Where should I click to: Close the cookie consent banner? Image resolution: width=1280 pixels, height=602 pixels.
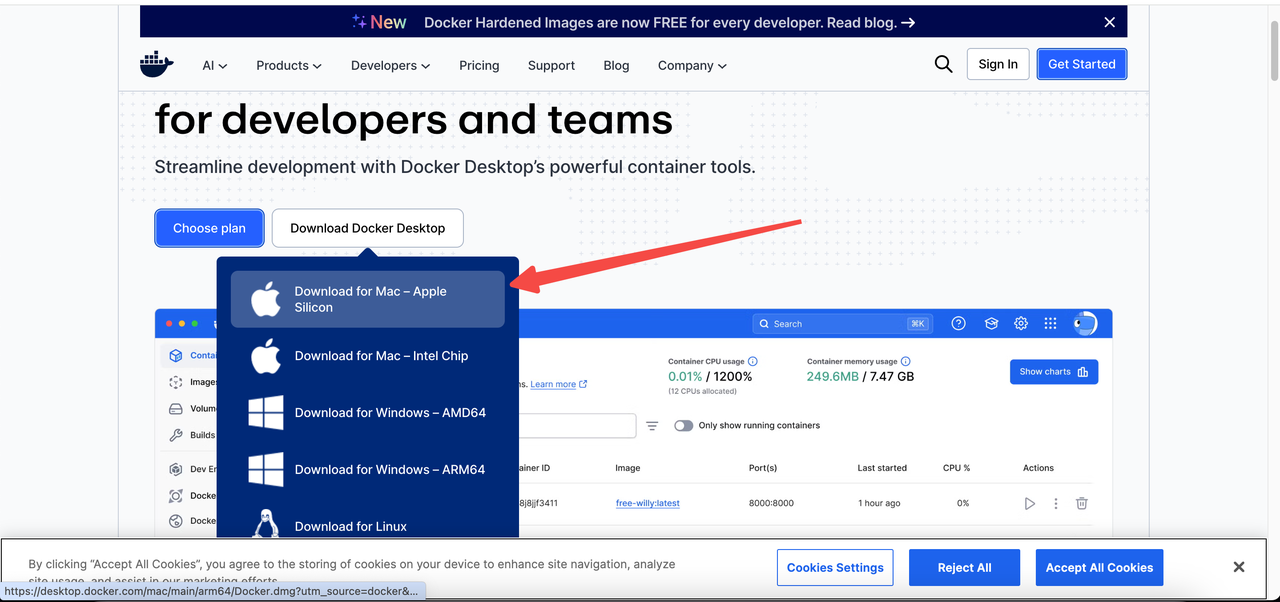tap(1239, 567)
